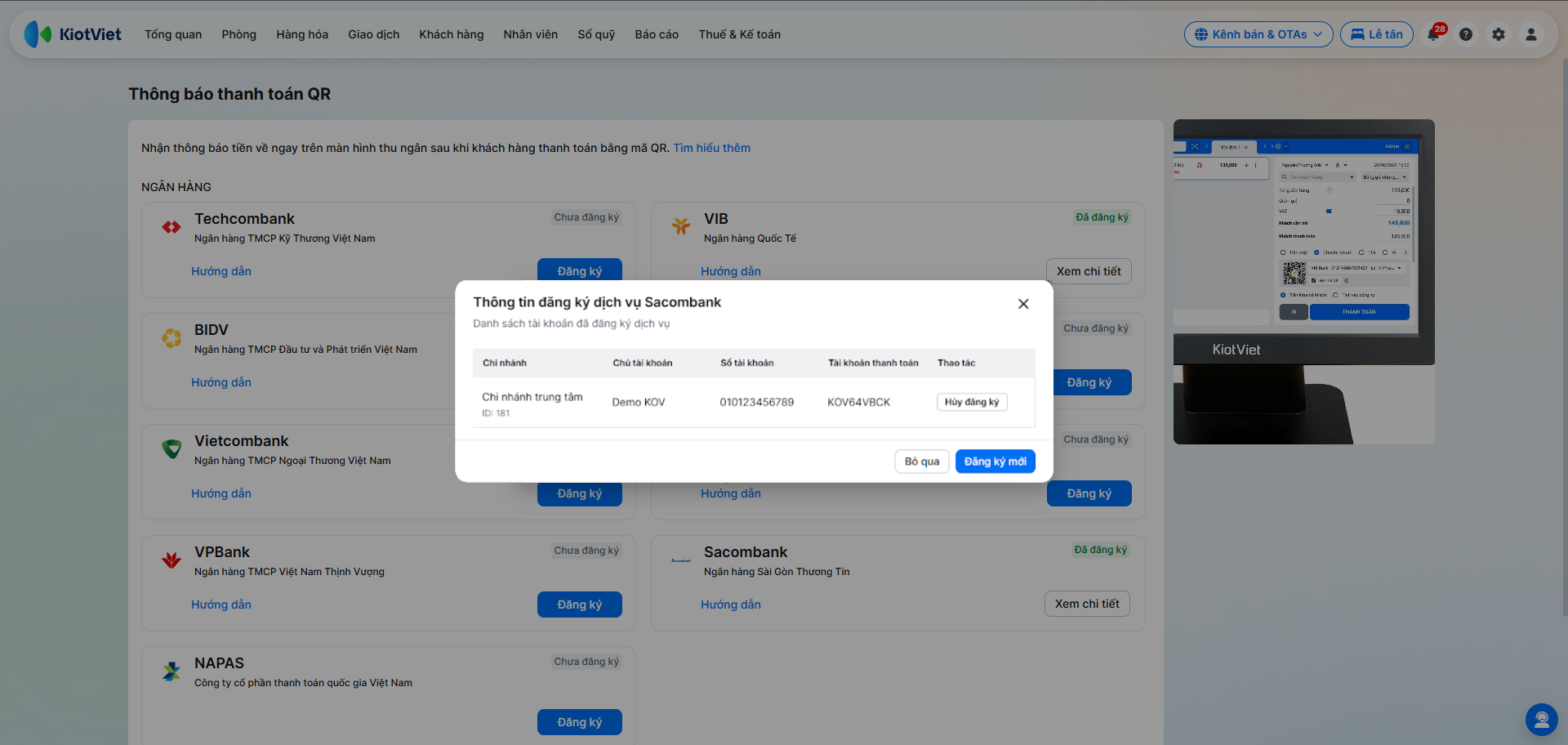The width and height of the screenshot is (1568, 745).
Task: Click the KiotViet cashier screen preview image
Action: click(1304, 282)
